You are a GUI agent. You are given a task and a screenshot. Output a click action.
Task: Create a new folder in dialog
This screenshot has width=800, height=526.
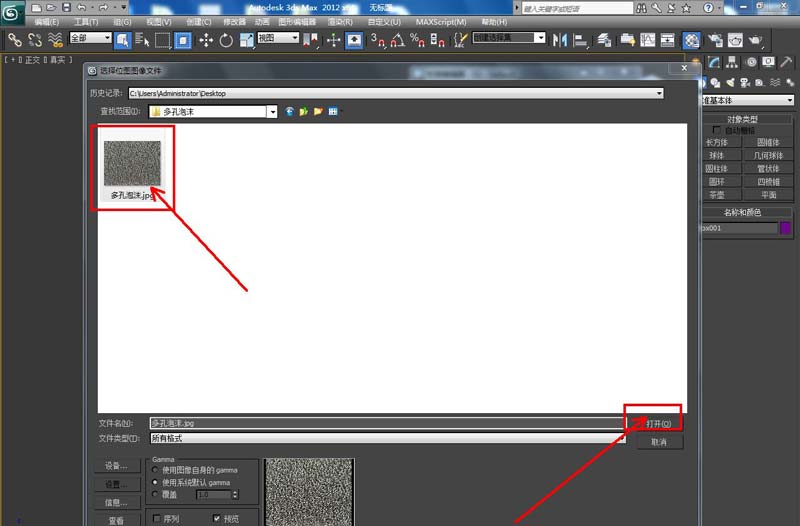[x=318, y=112]
